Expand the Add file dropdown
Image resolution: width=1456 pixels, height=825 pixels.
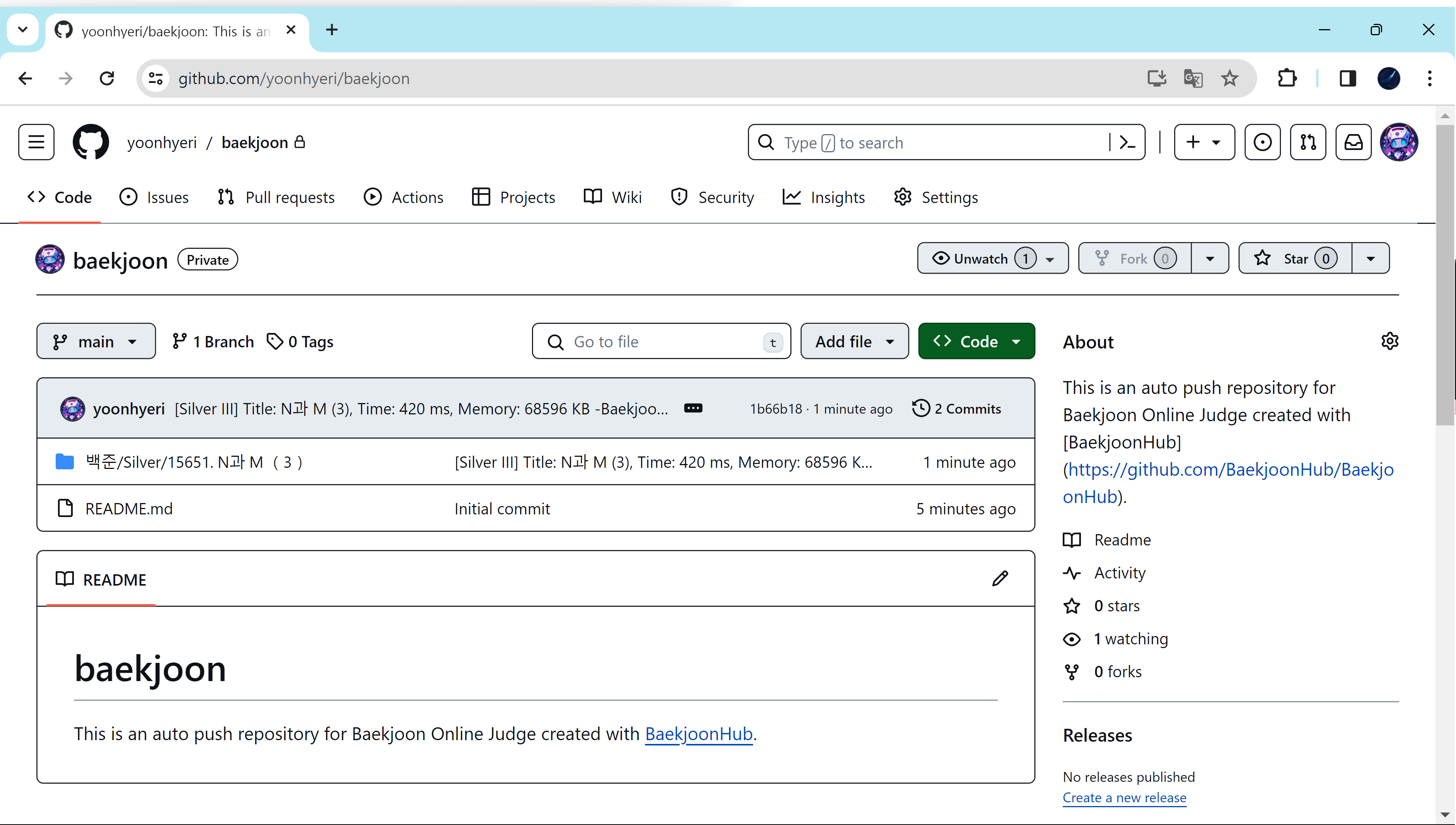click(854, 342)
